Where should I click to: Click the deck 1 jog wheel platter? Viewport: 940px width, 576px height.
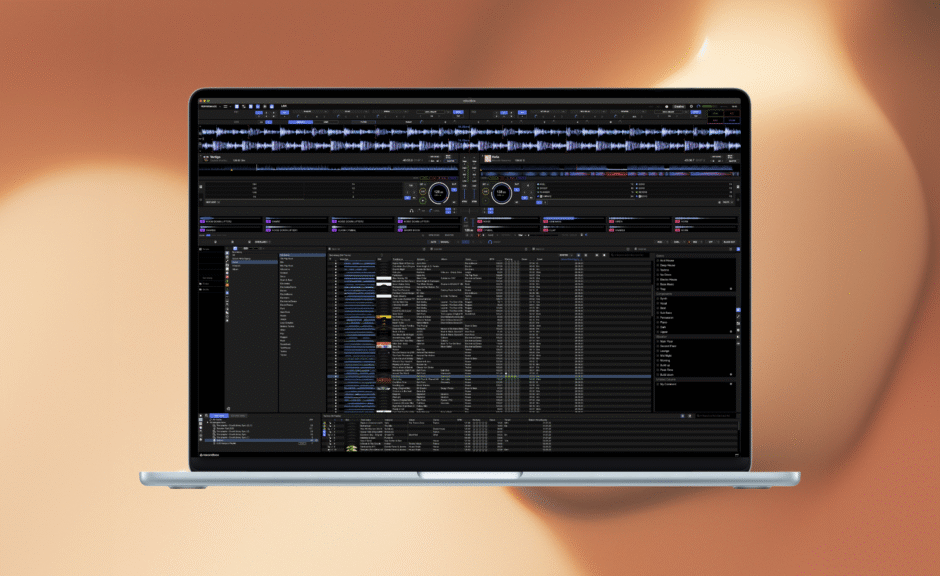click(x=440, y=193)
